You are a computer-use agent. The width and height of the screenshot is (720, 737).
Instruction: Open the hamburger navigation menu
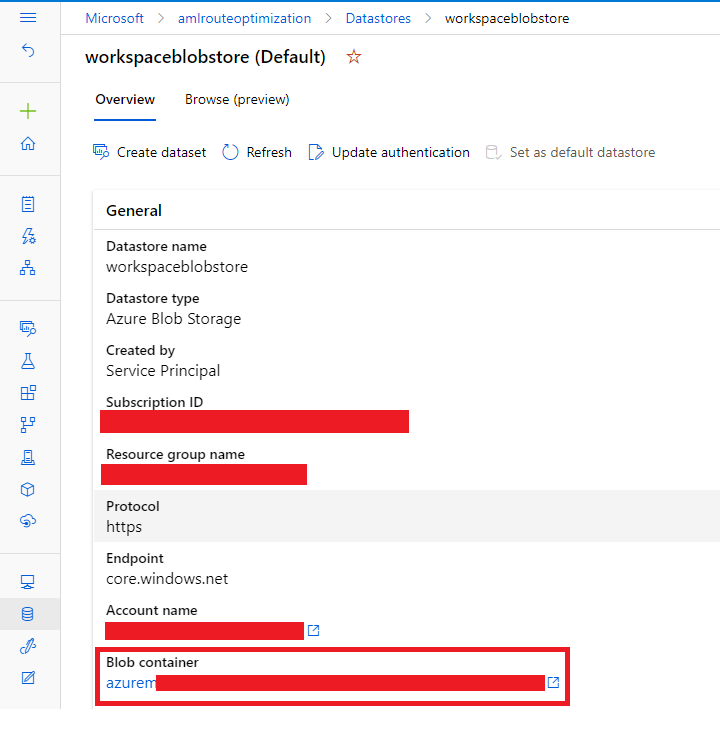(x=28, y=18)
